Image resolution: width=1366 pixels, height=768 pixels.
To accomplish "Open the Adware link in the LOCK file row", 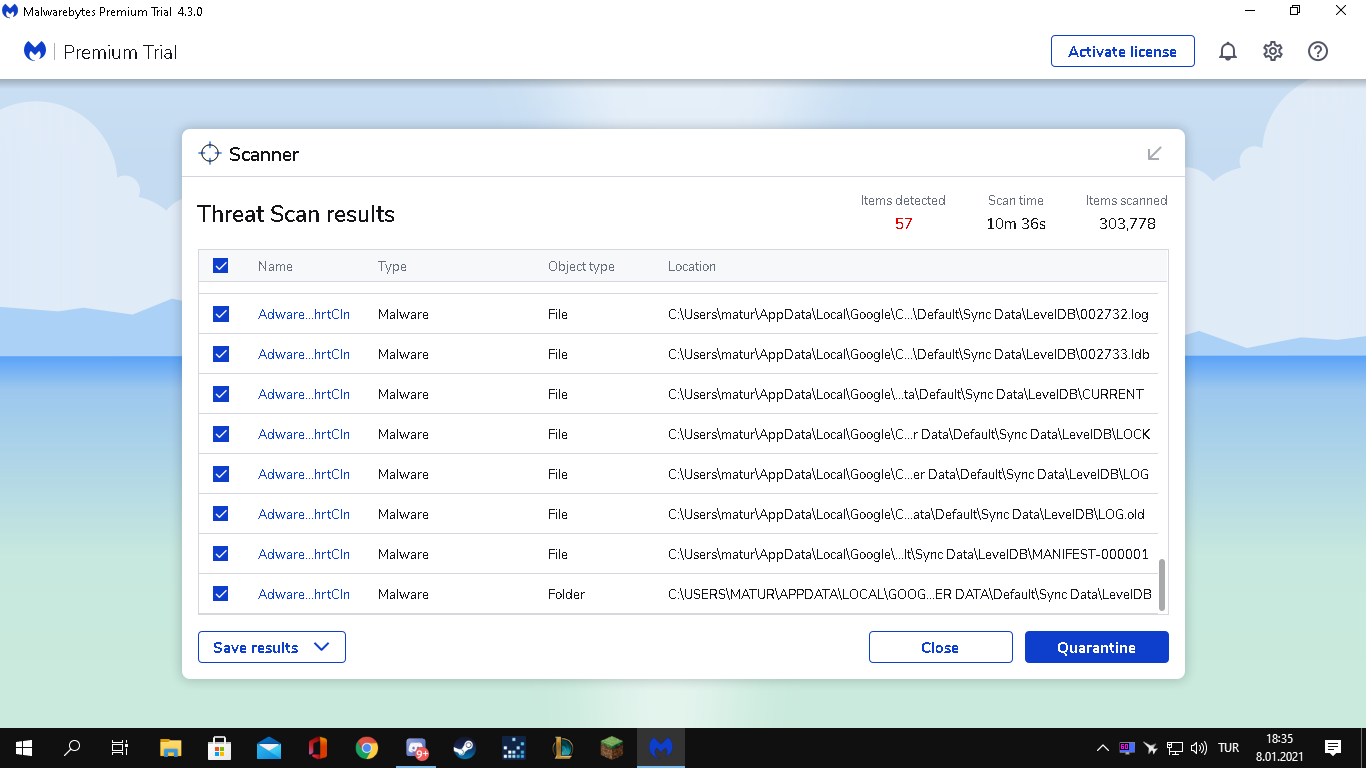I will (x=304, y=434).
